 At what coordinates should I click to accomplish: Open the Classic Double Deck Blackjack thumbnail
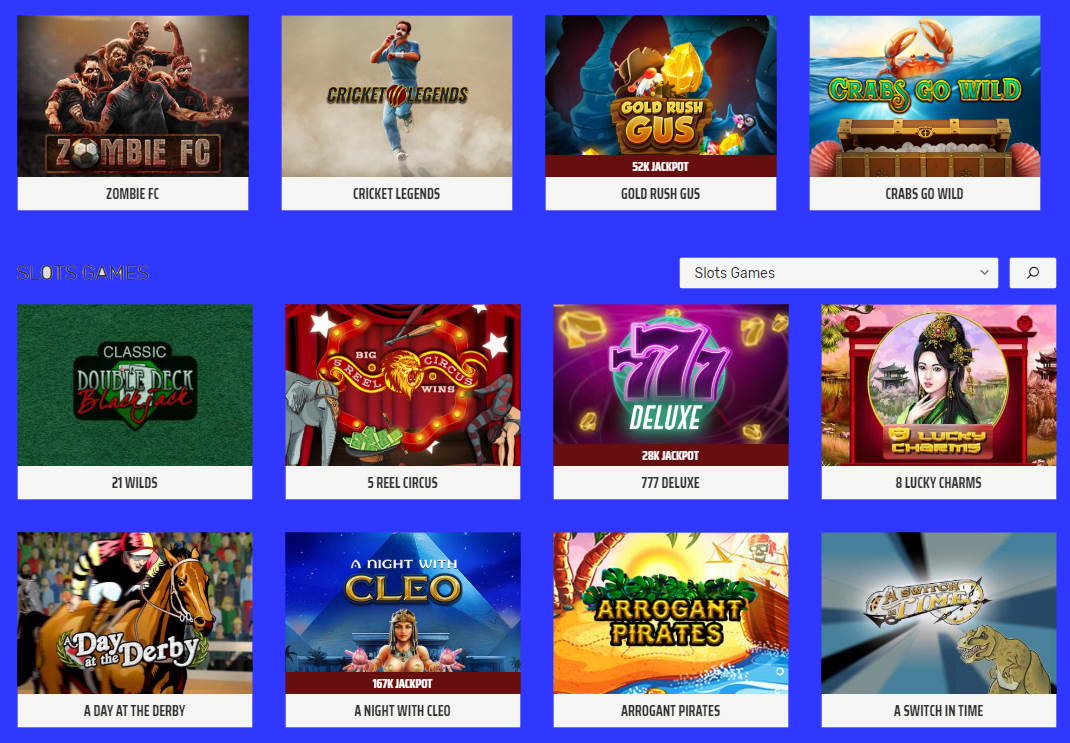[x=135, y=385]
